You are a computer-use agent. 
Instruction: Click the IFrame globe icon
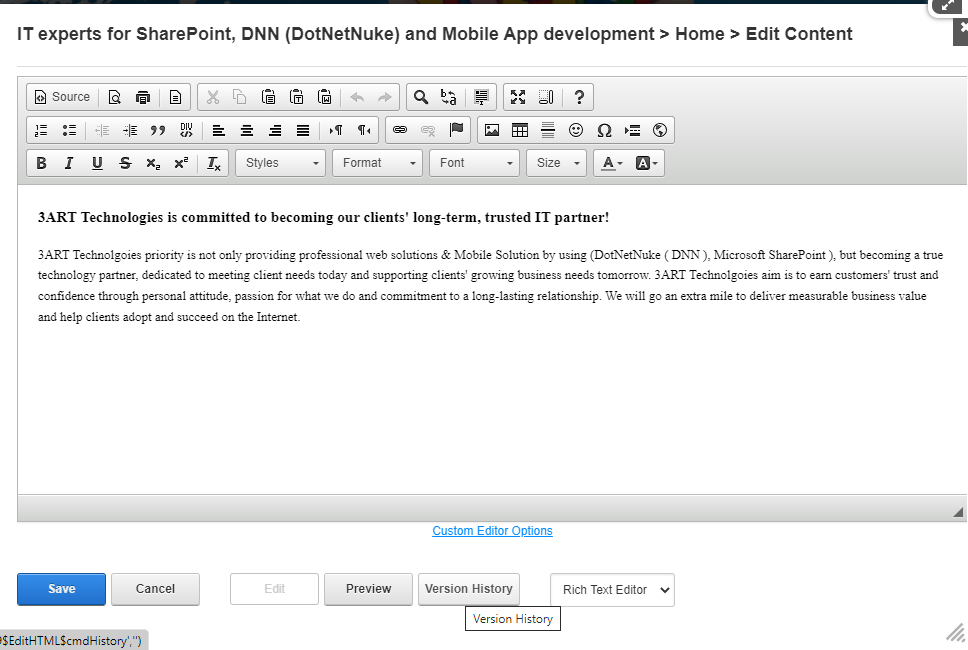[x=660, y=130]
